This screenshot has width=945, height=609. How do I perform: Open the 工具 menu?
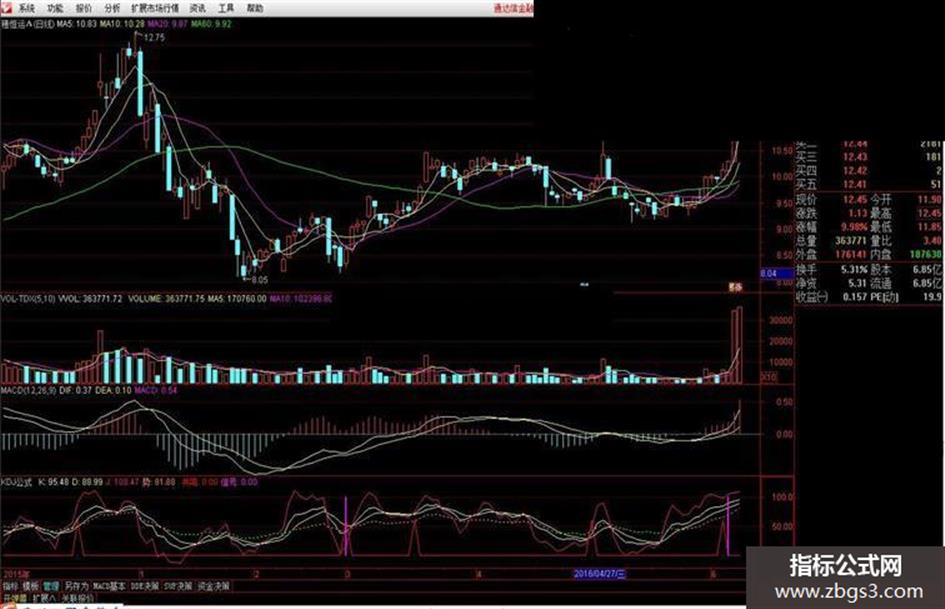pyautogui.click(x=226, y=8)
